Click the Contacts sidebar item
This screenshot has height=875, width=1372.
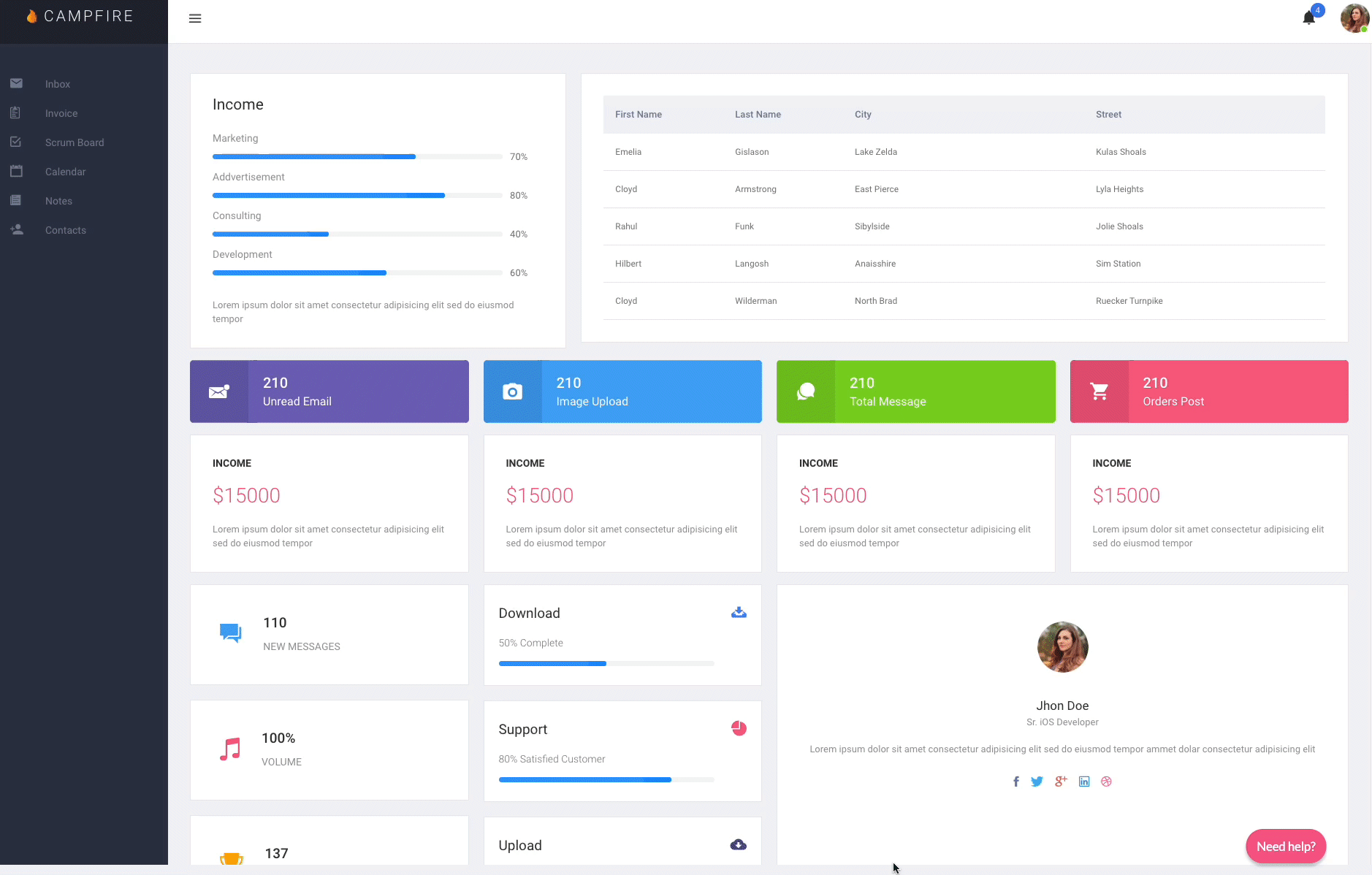click(x=65, y=230)
